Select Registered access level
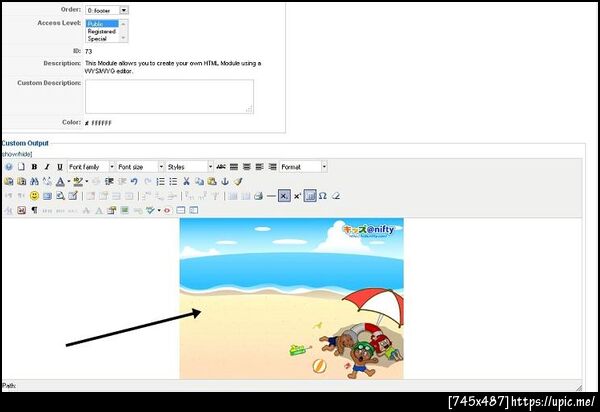This screenshot has height=412, width=600. tap(102, 31)
